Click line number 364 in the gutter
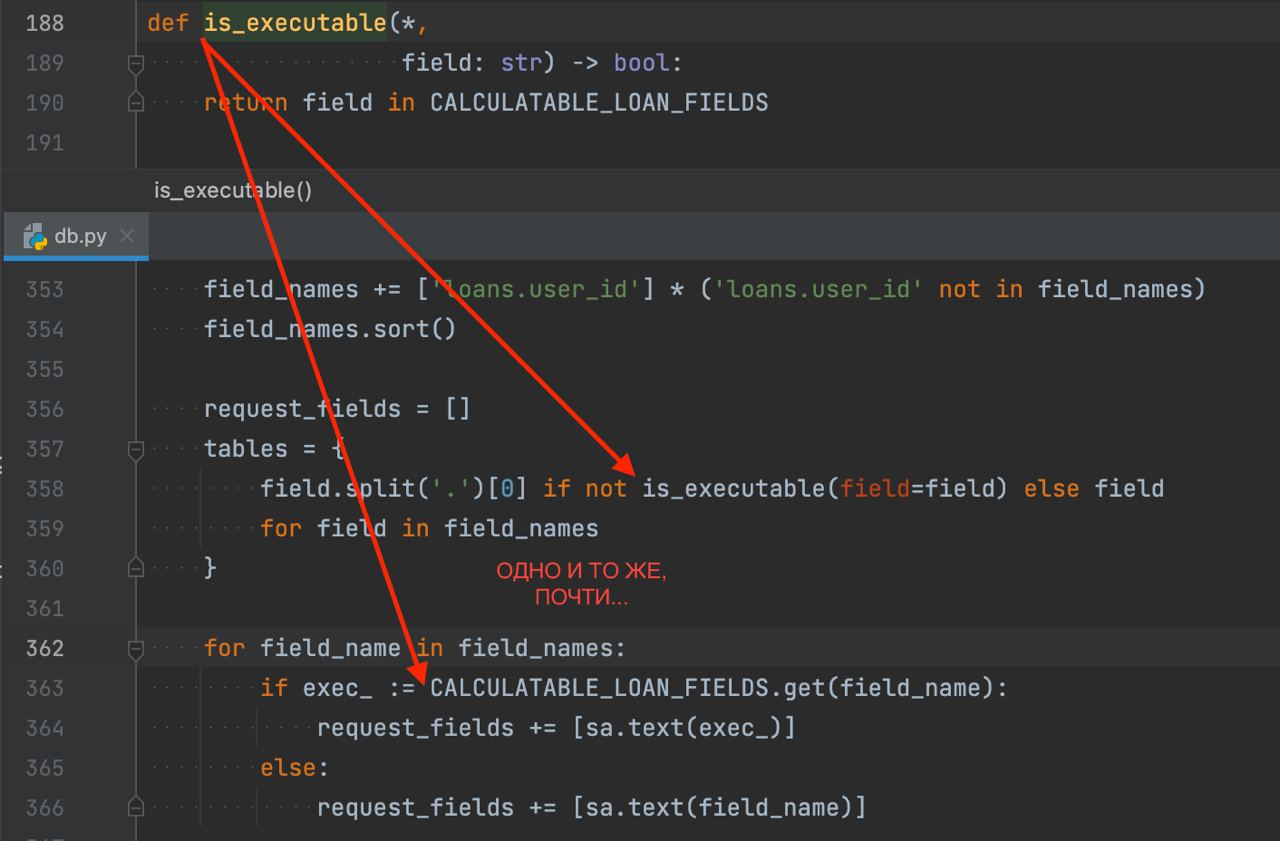Viewport: 1280px width, 841px height. coord(45,728)
